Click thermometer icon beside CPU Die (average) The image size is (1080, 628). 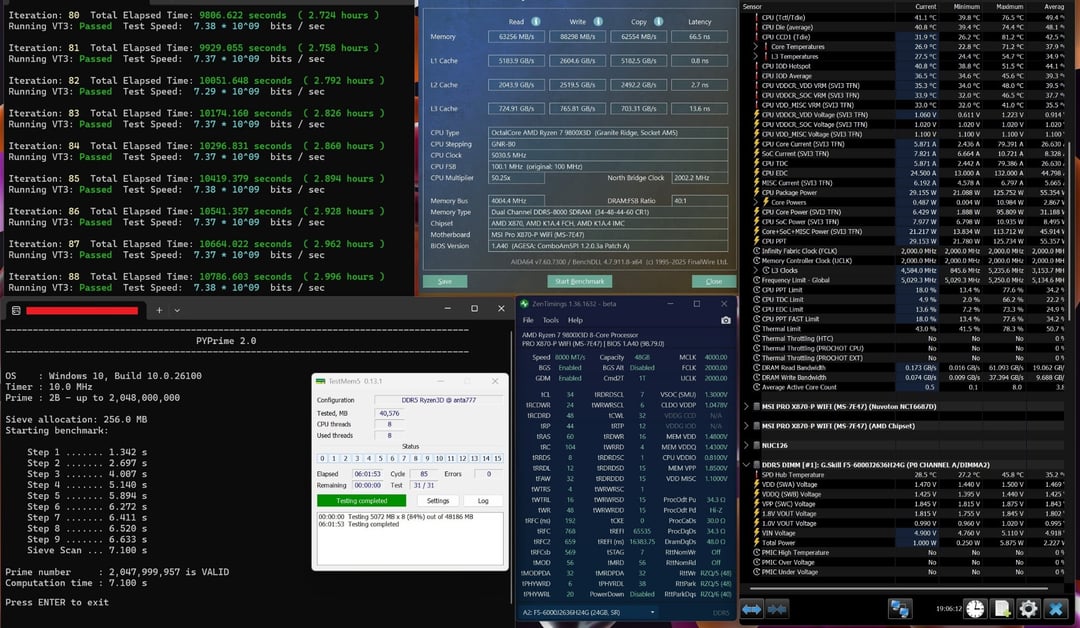(x=756, y=28)
